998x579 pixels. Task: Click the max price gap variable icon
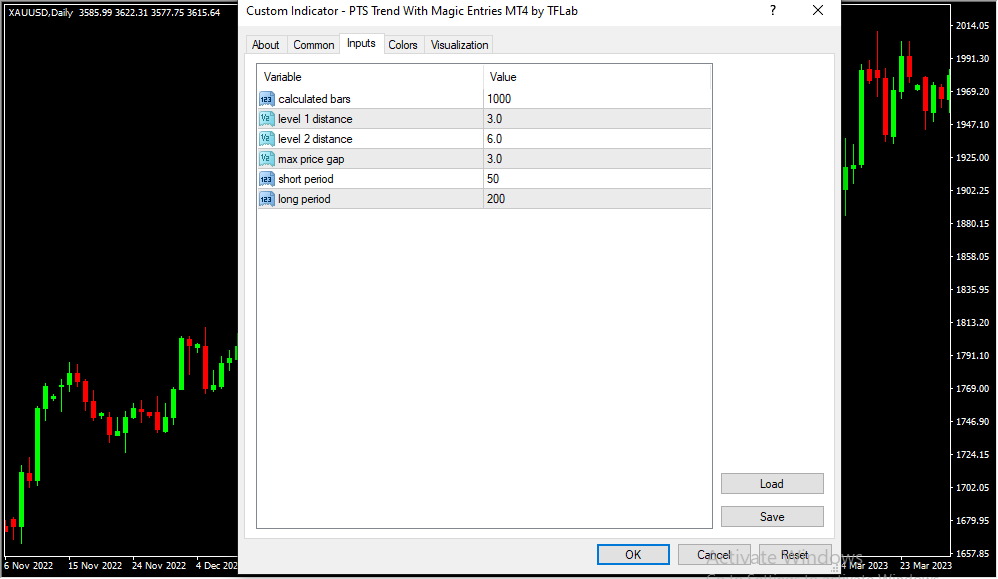click(x=266, y=159)
